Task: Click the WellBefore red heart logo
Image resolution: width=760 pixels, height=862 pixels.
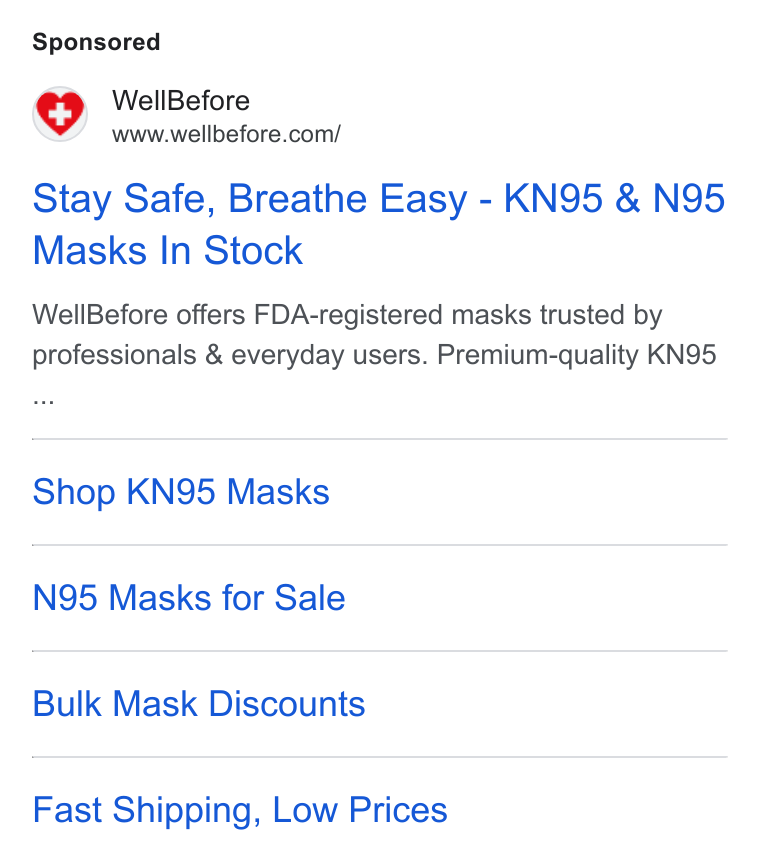Action: [x=60, y=114]
